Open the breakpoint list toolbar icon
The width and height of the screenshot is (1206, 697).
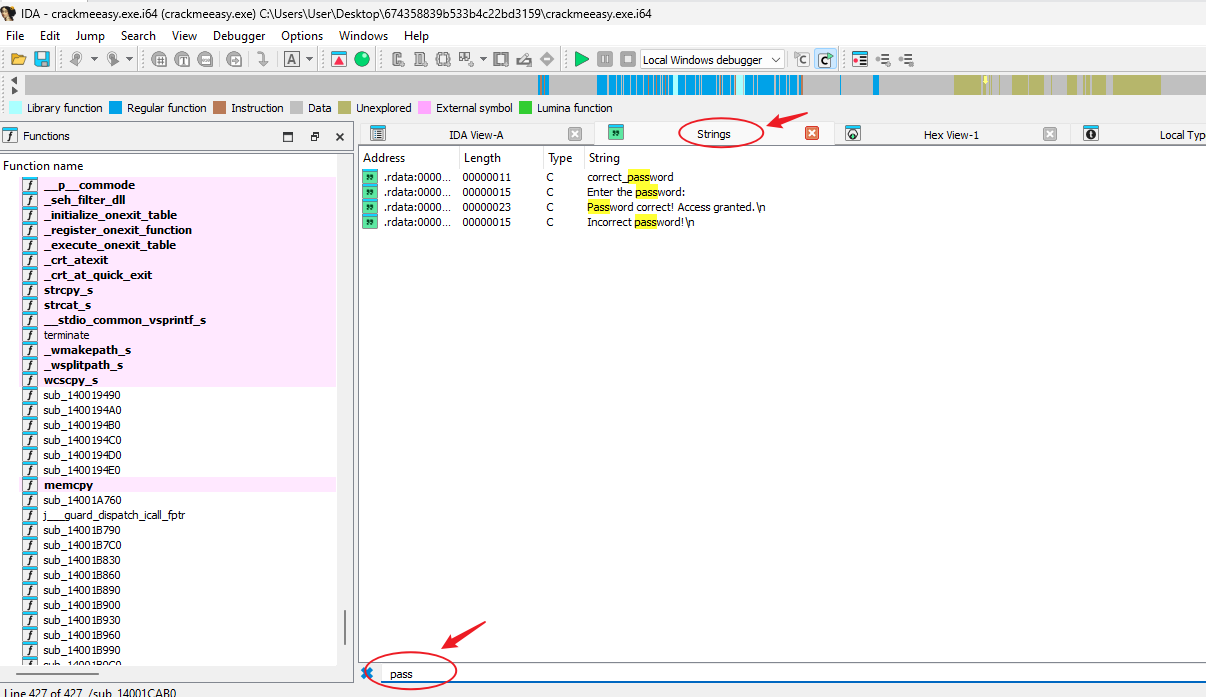pos(860,60)
